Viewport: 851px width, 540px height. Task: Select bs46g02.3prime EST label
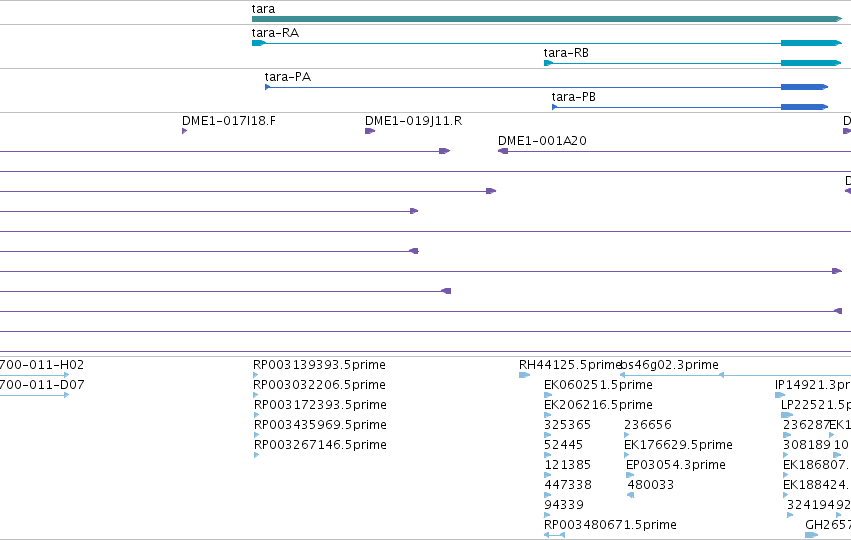click(x=670, y=365)
